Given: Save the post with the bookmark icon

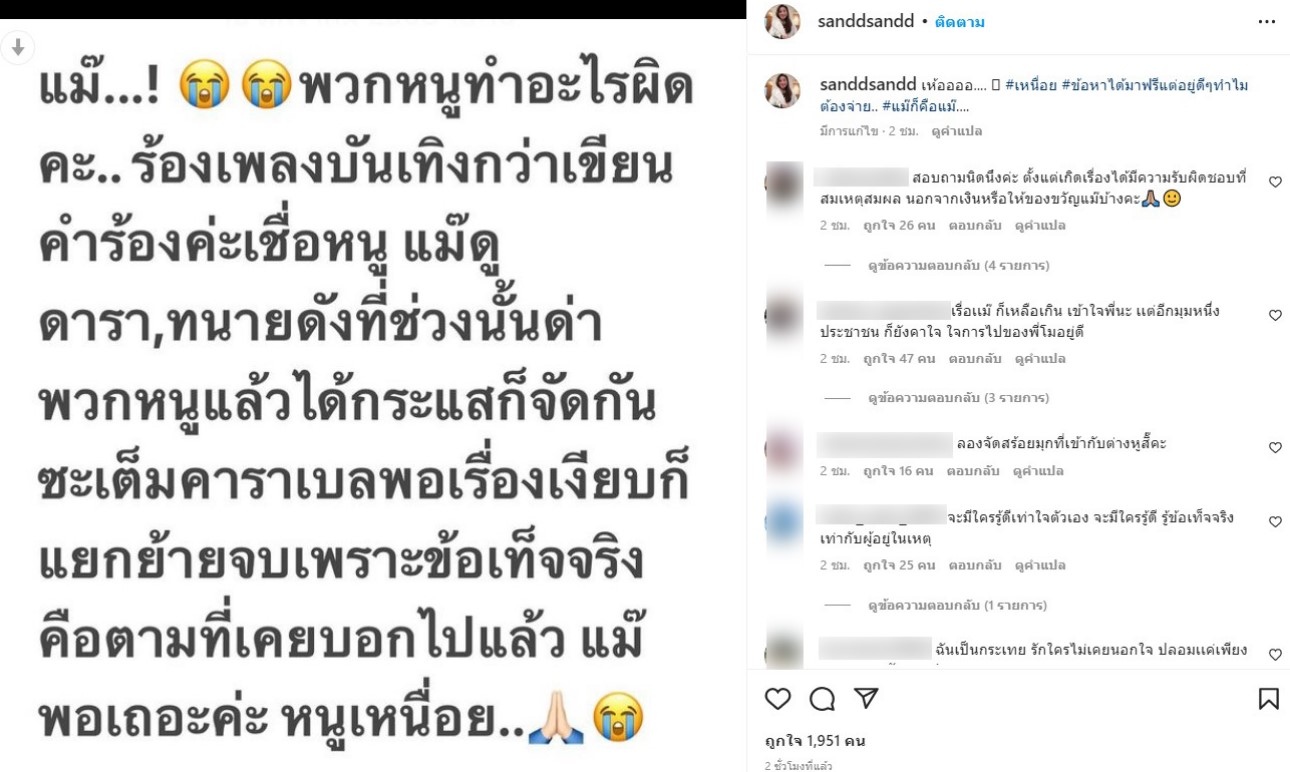Looking at the screenshot, I should click(x=1268, y=698).
